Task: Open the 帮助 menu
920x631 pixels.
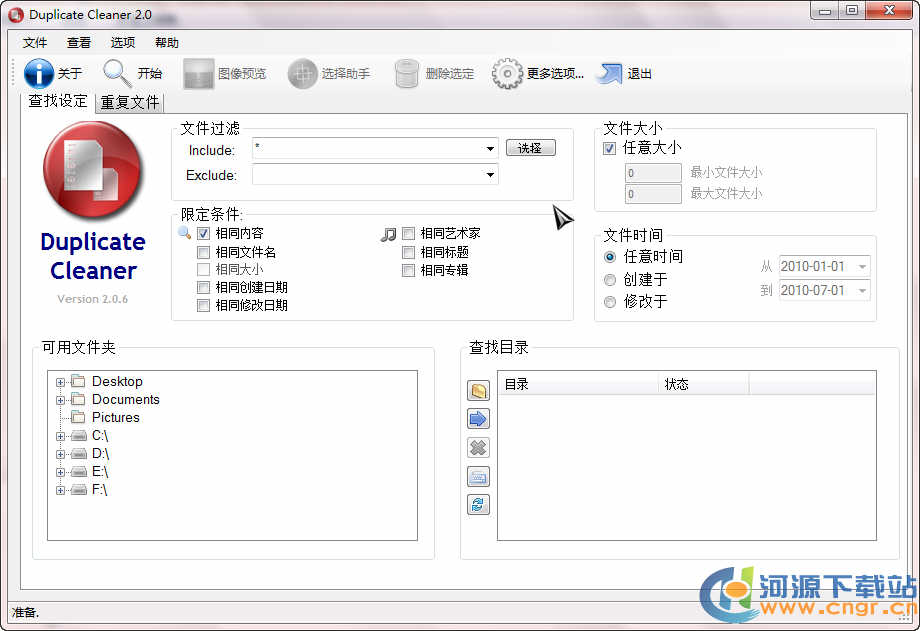Action: click(166, 42)
